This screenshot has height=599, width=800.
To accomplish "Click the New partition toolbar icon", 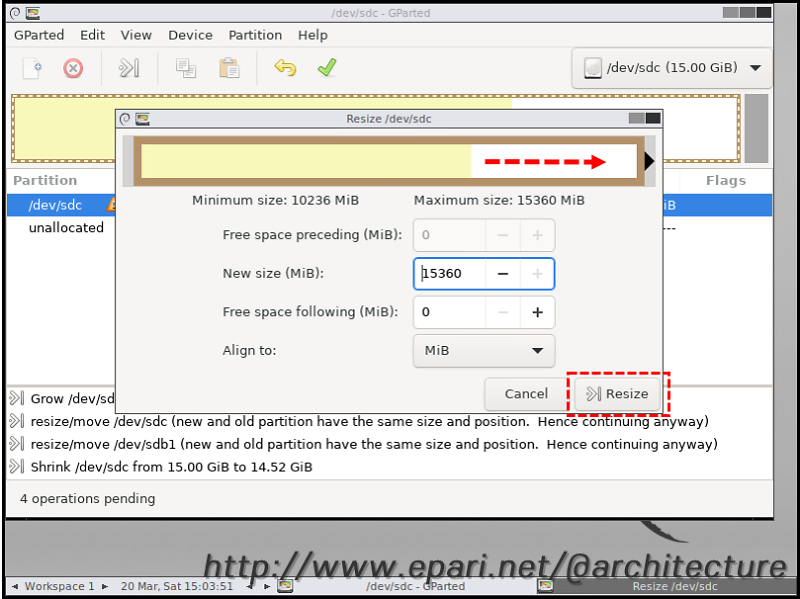I will coord(32,68).
